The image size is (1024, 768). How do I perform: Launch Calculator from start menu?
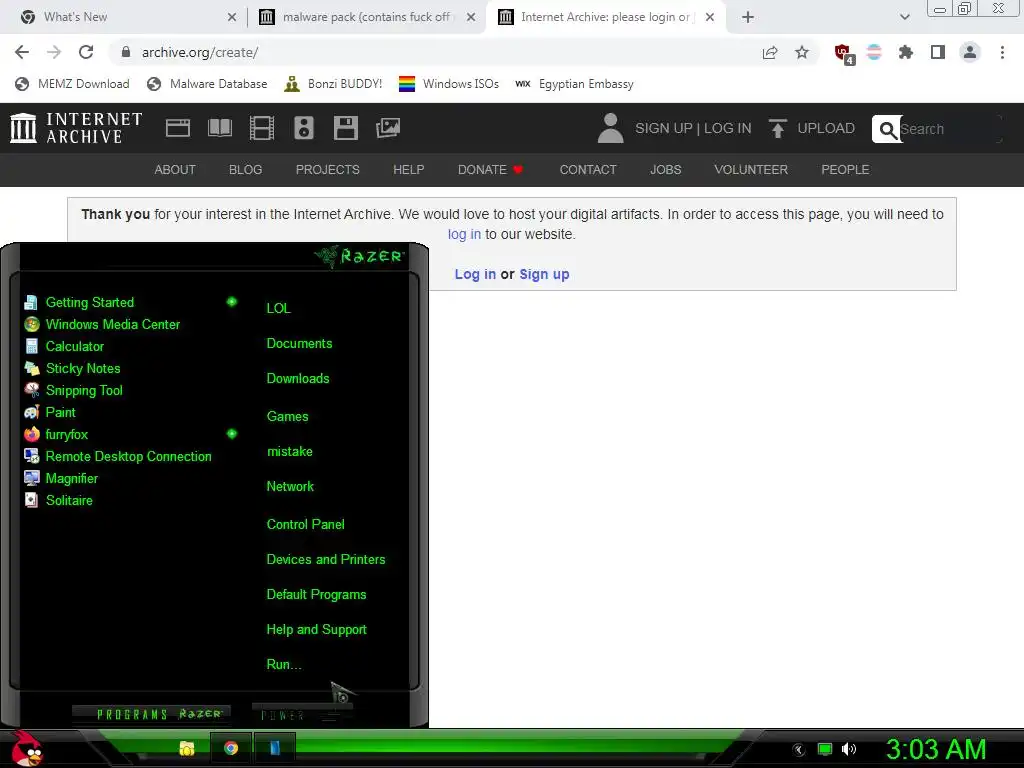click(74, 346)
